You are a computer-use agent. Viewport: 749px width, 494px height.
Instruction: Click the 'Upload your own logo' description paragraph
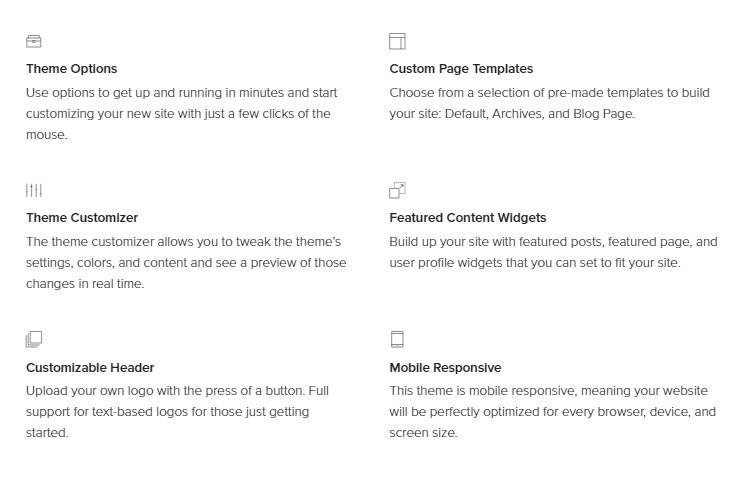(x=178, y=412)
